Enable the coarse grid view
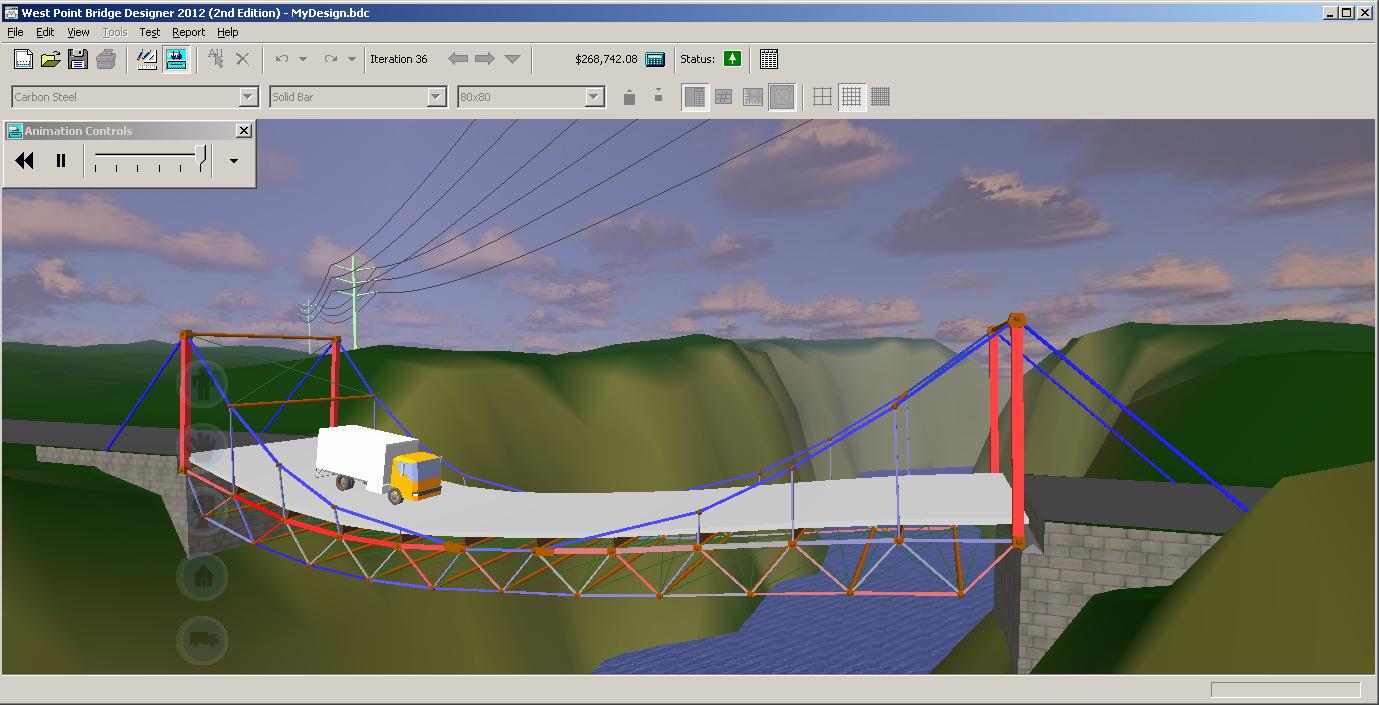Screen dimensions: 1379x705 [820, 96]
